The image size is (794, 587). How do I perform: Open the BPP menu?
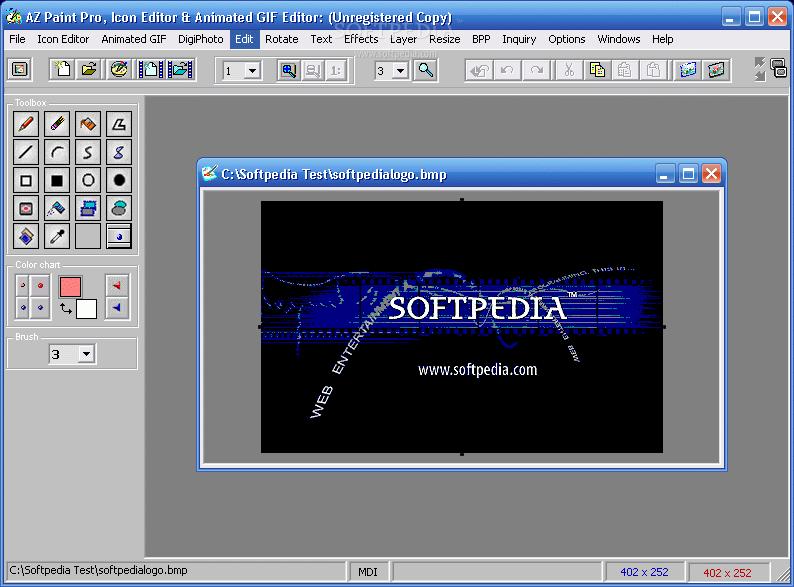point(481,39)
